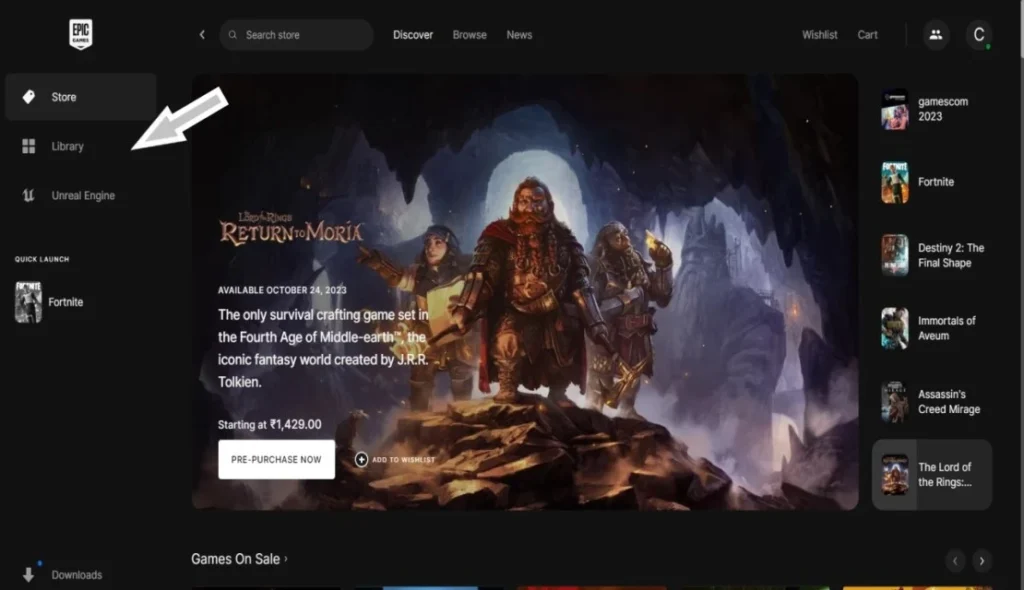Click the Downloads arrow icon
Image resolution: width=1024 pixels, height=590 pixels.
(x=28, y=574)
